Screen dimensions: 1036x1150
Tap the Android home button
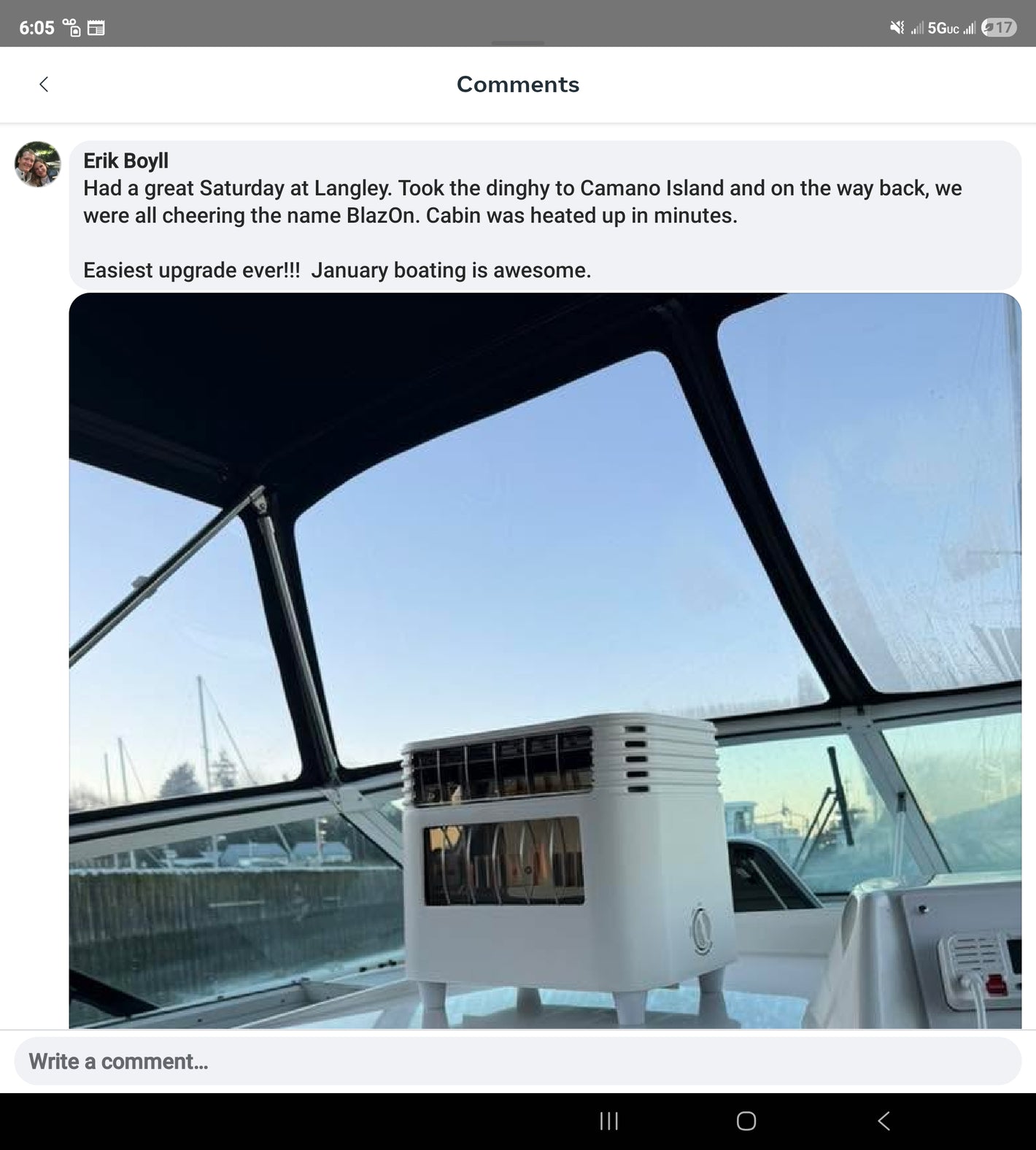tap(746, 1121)
